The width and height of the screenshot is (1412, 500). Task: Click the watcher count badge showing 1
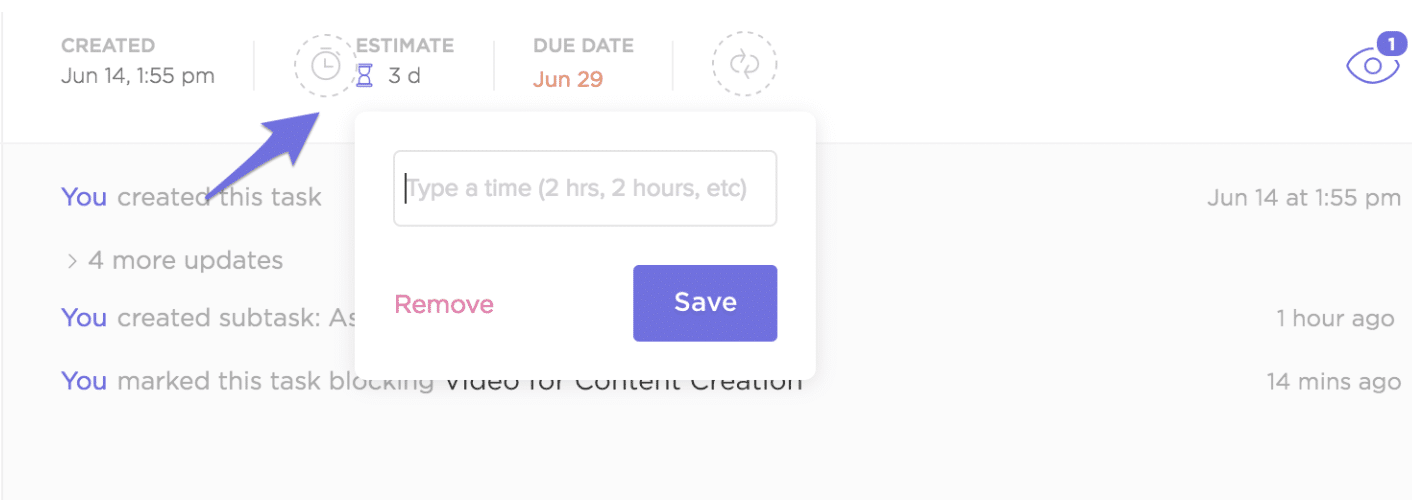pos(1390,44)
